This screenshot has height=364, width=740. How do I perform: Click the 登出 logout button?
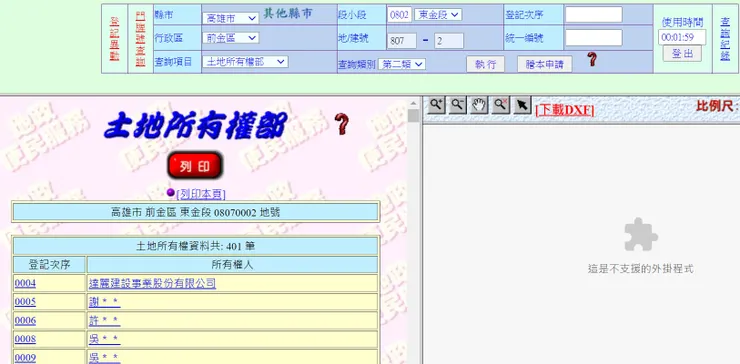point(682,54)
